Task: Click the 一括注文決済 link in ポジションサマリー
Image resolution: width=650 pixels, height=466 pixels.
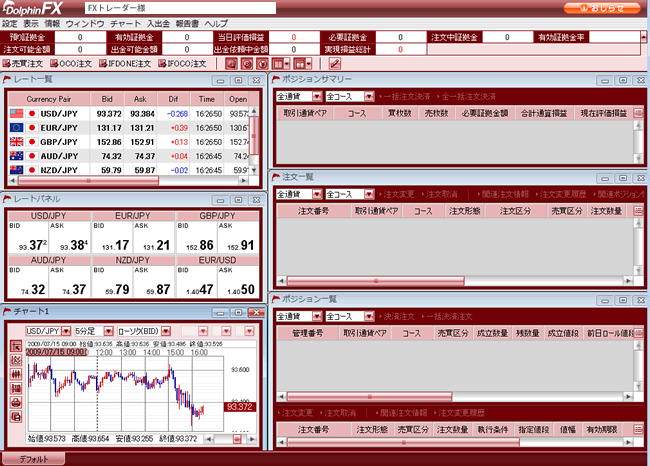Action: point(405,97)
